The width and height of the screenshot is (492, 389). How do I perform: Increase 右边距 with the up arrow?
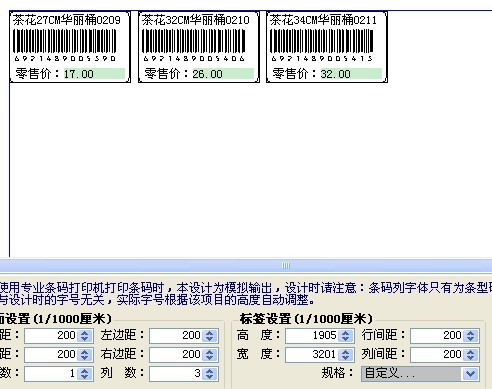click(x=209, y=351)
